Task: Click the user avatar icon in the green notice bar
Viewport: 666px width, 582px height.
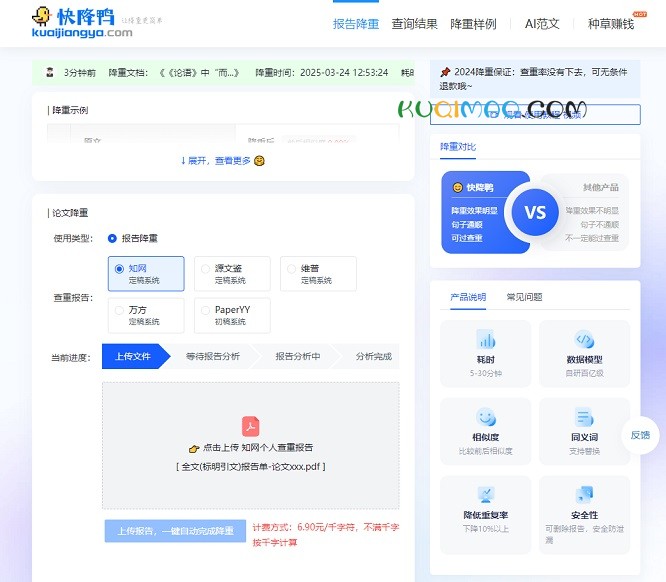Action: pyautogui.click(x=50, y=72)
